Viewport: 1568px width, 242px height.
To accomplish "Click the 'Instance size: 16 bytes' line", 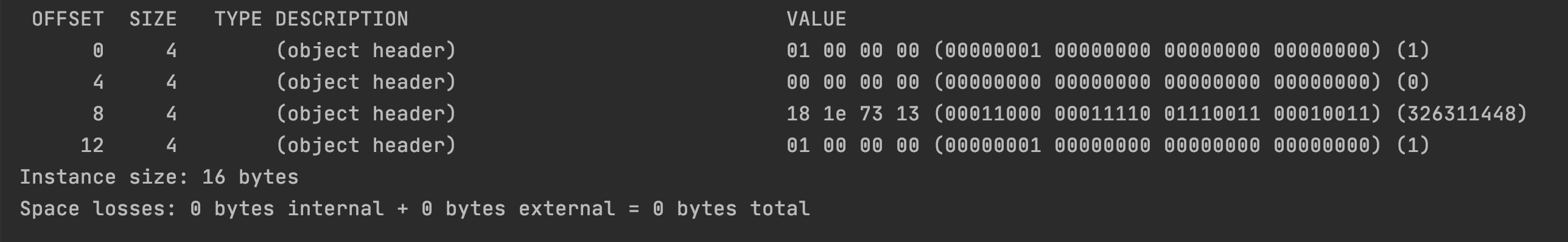I will [x=159, y=177].
